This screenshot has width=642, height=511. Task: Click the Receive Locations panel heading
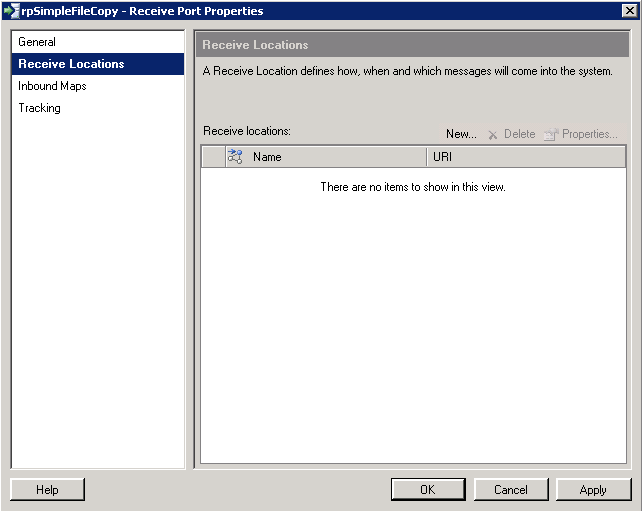coord(255,45)
